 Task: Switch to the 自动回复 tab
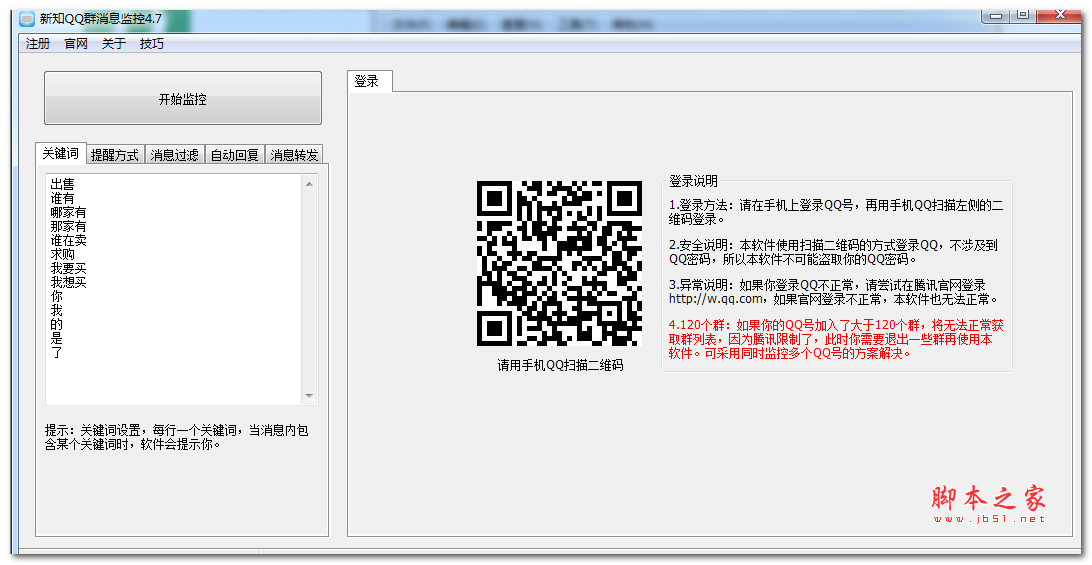click(235, 155)
